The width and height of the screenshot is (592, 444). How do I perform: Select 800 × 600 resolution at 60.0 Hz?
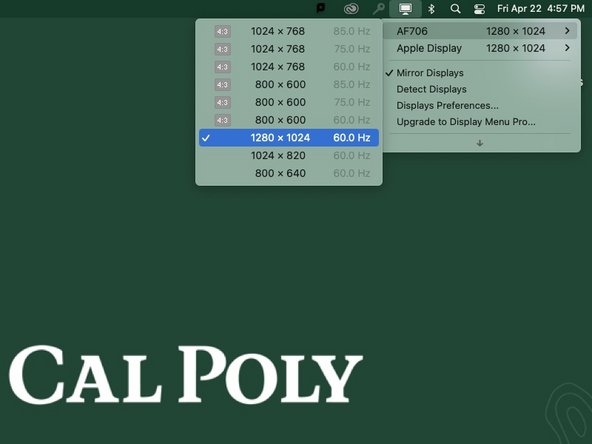tap(289, 120)
